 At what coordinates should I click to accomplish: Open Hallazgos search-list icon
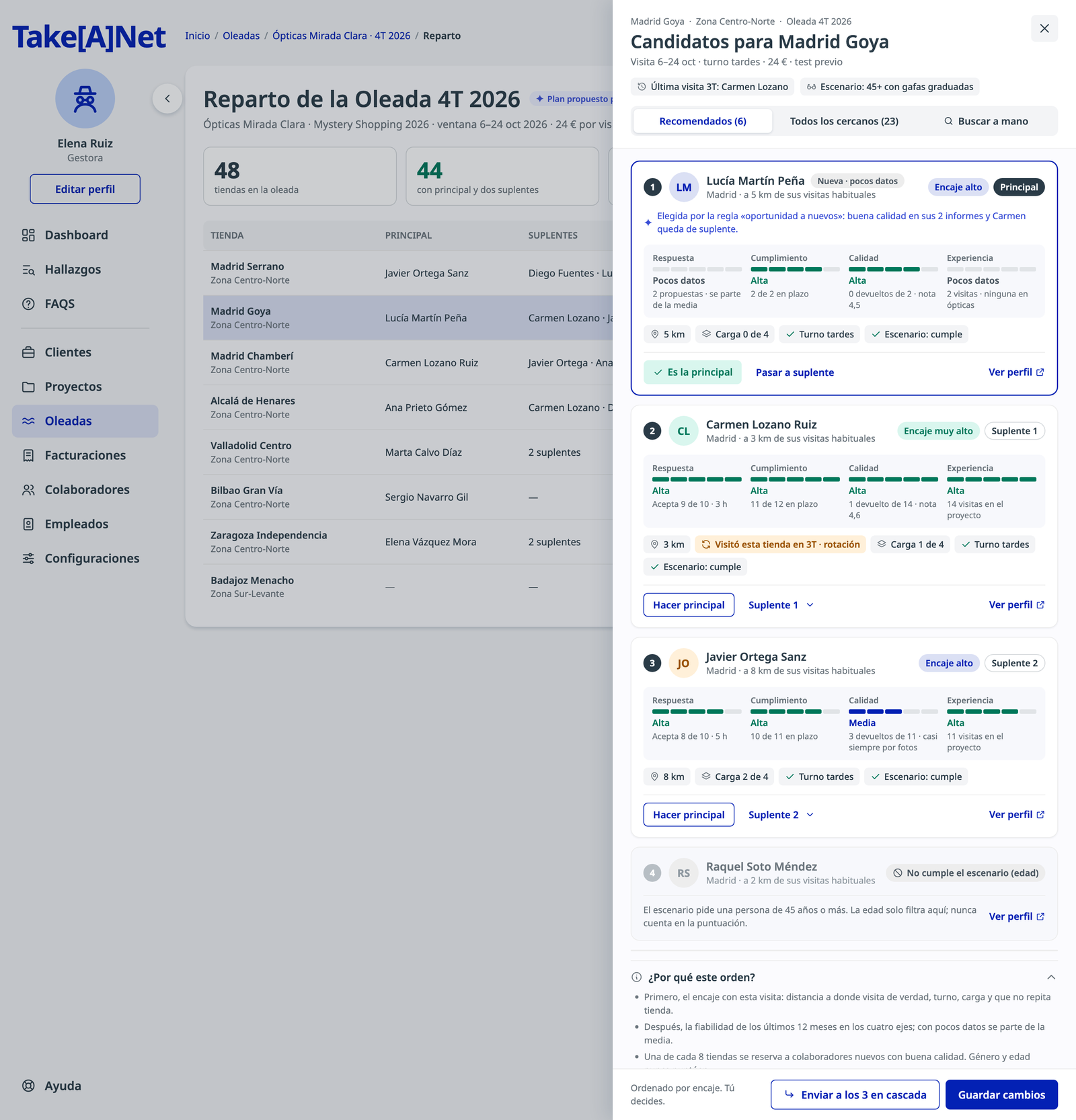click(x=28, y=270)
